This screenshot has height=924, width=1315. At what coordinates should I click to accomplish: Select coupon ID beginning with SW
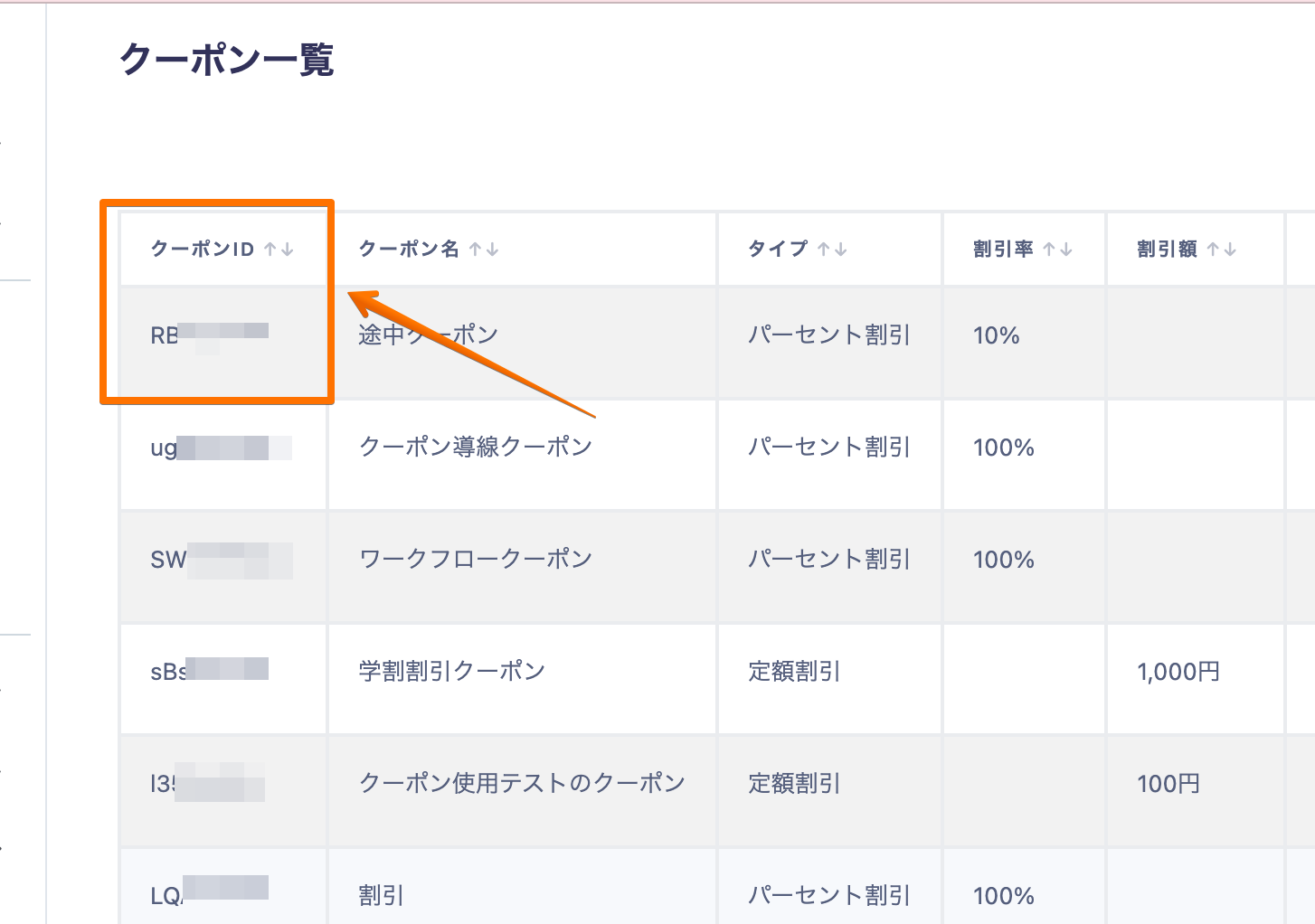point(221,560)
